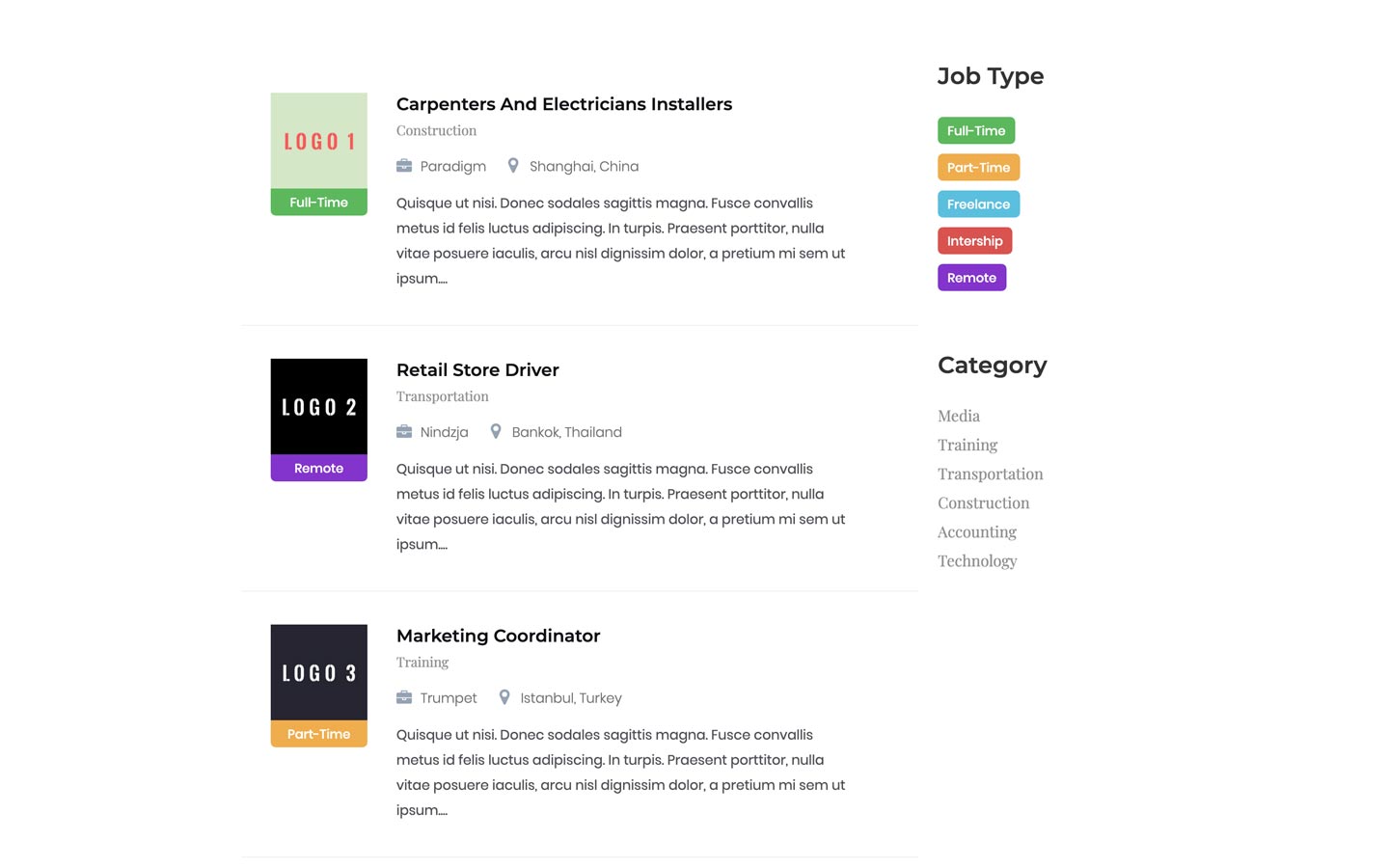The width and height of the screenshot is (1389, 868).
Task: View Technology category listings
Action: [977, 560]
